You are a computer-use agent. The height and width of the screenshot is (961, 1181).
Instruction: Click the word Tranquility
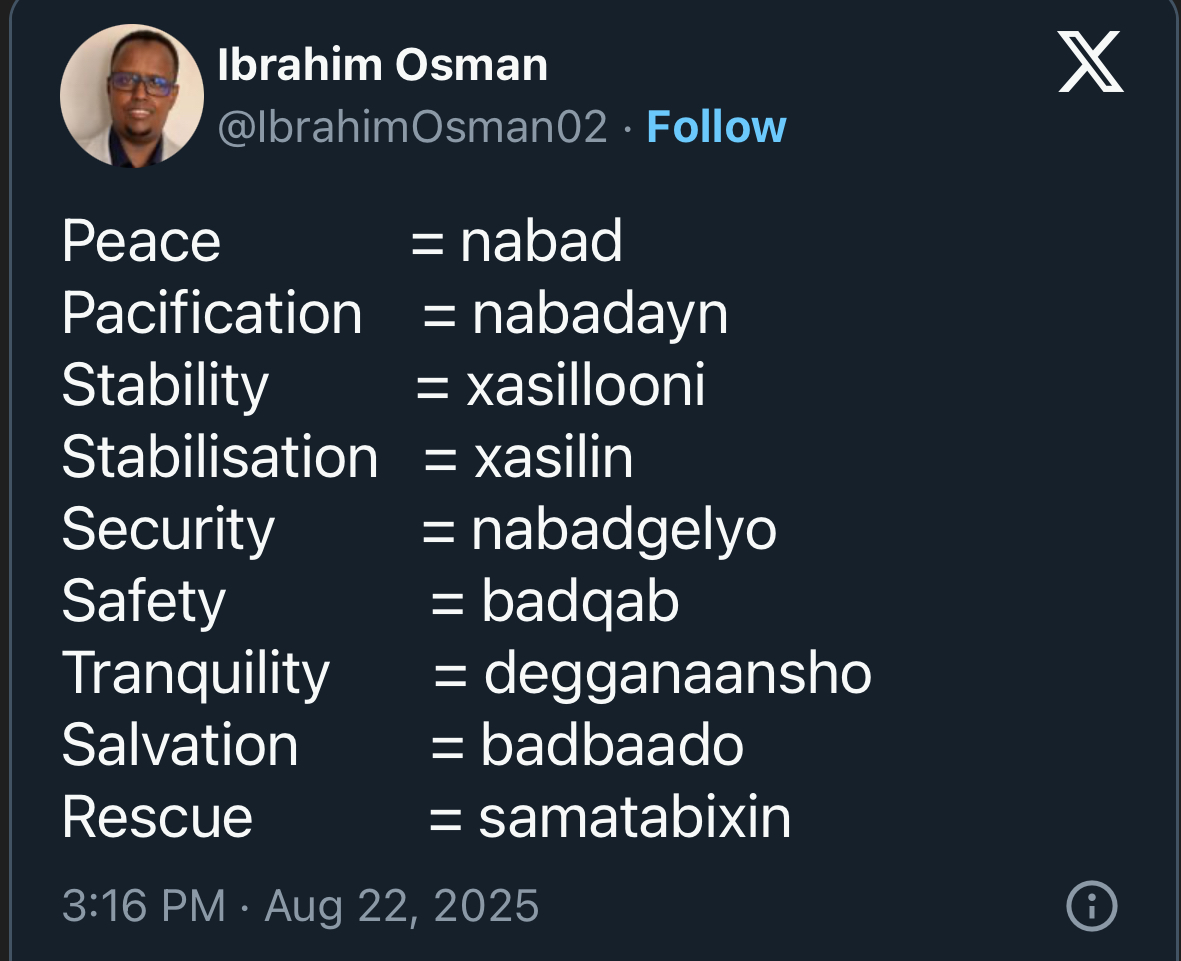tap(196, 674)
